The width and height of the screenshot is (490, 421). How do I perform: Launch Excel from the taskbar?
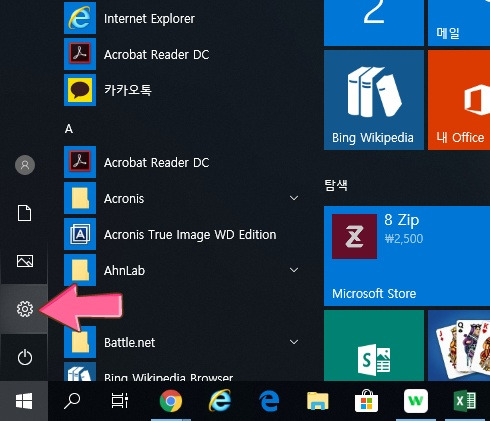coord(465,401)
